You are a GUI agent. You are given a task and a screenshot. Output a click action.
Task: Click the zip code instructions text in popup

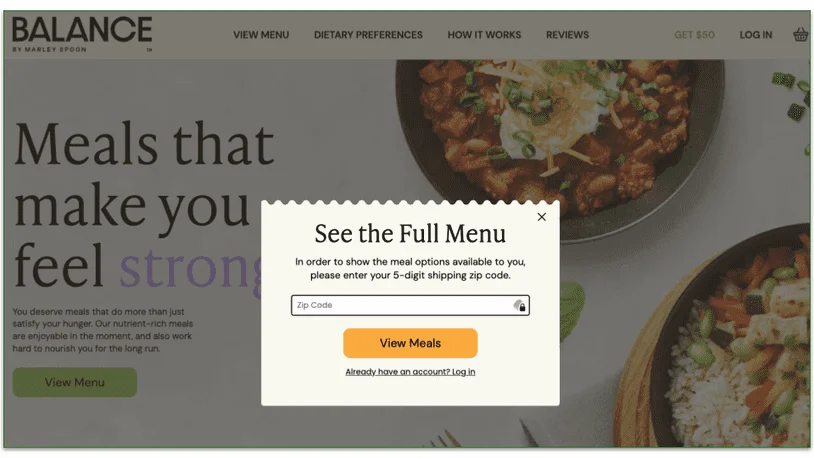tap(410, 268)
